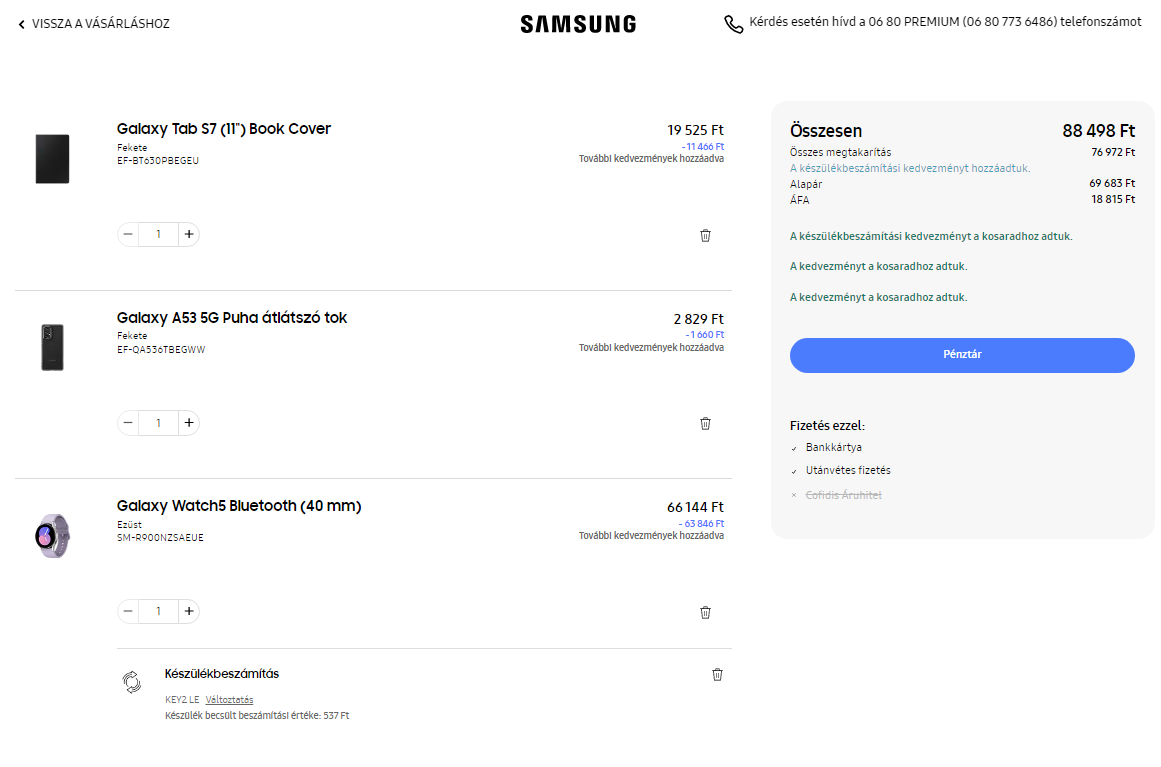The width and height of the screenshot is (1161, 767).
Task: Click Galaxy Watch5 quantity input field
Action: coord(158,611)
